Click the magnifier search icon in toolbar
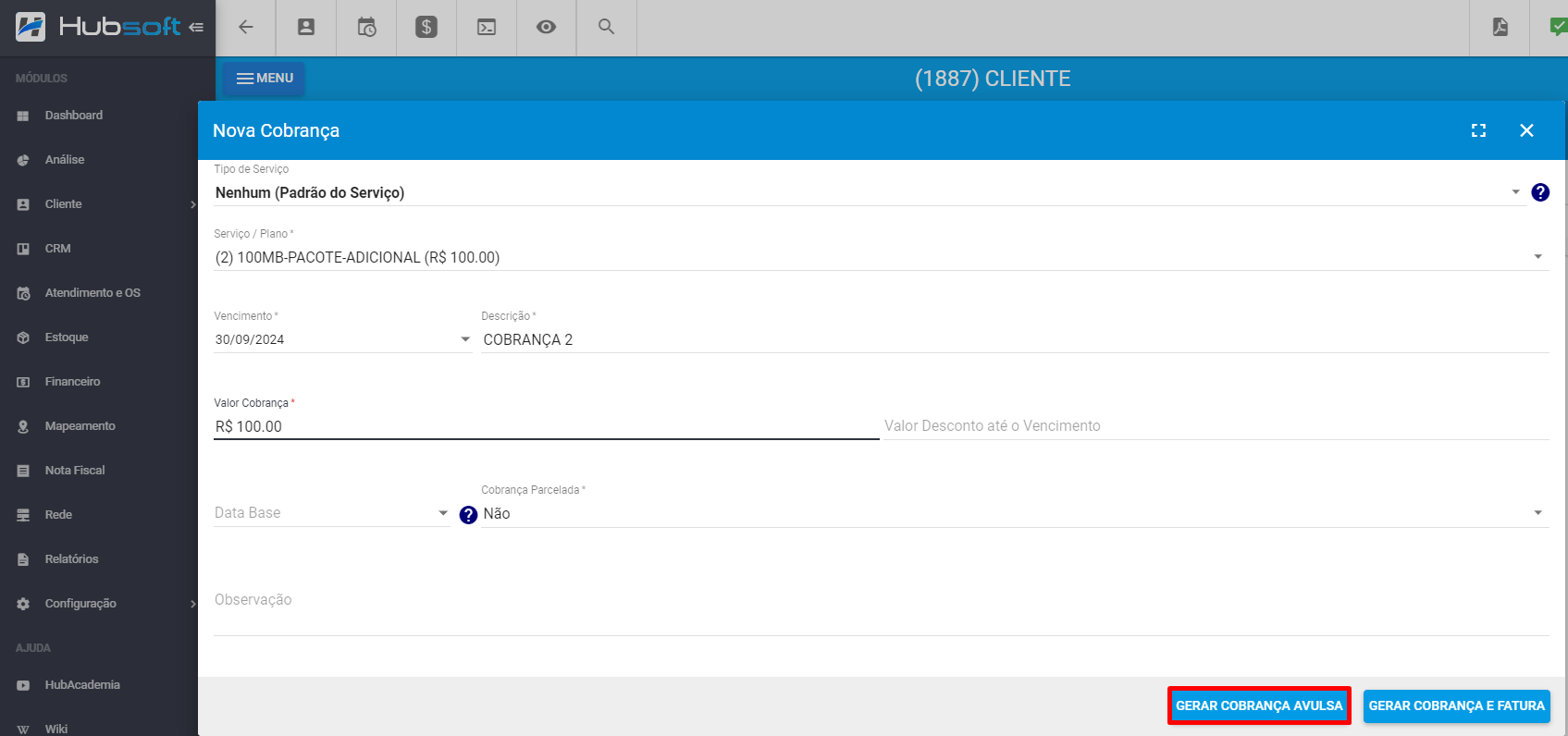The image size is (1568, 736). point(606,27)
